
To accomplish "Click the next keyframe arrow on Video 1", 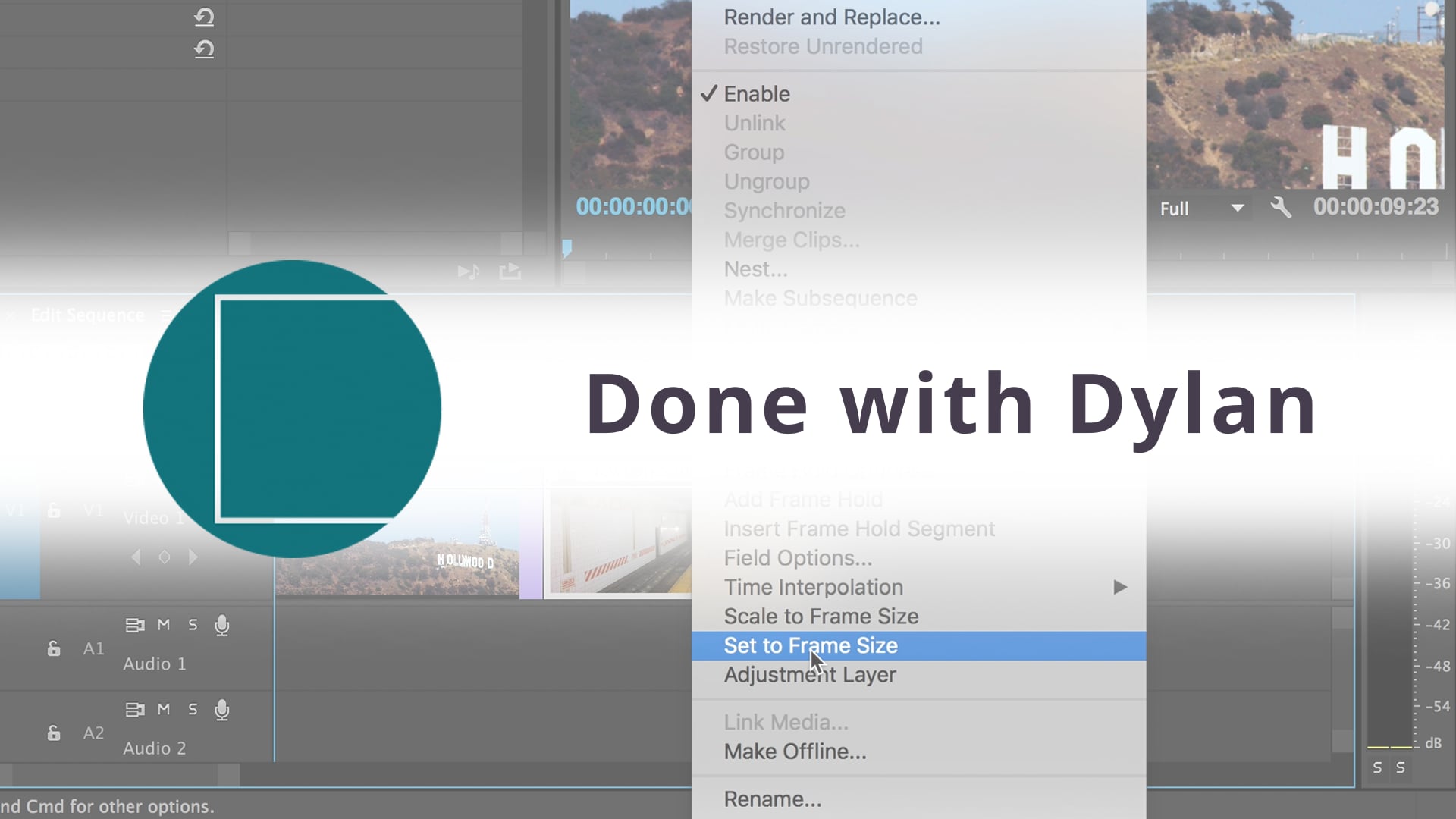I will (x=193, y=557).
